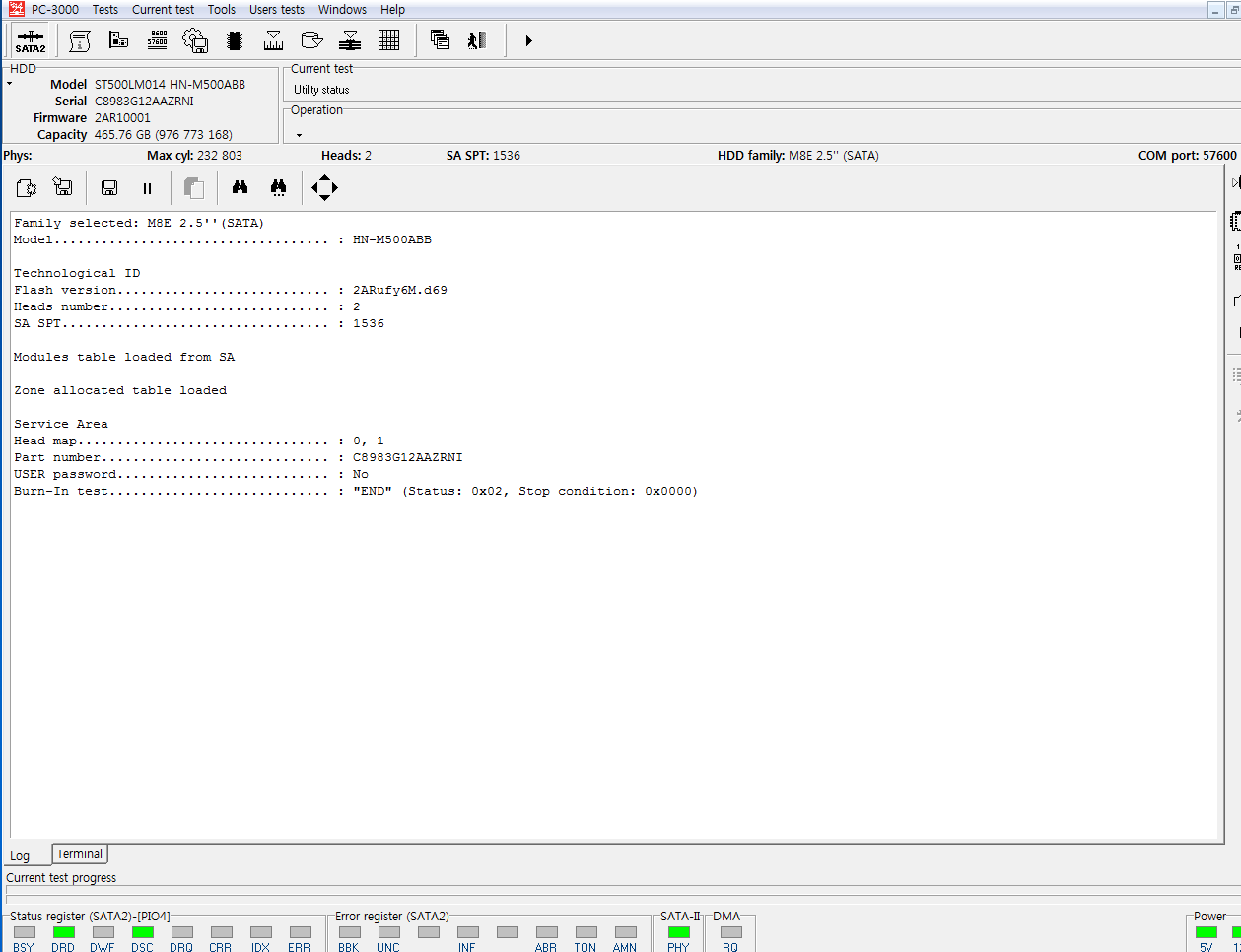Screen dimensions: 1241x952
Task: Click the DMA RQ indicator
Action: pyautogui.click(x=730, y=932)
